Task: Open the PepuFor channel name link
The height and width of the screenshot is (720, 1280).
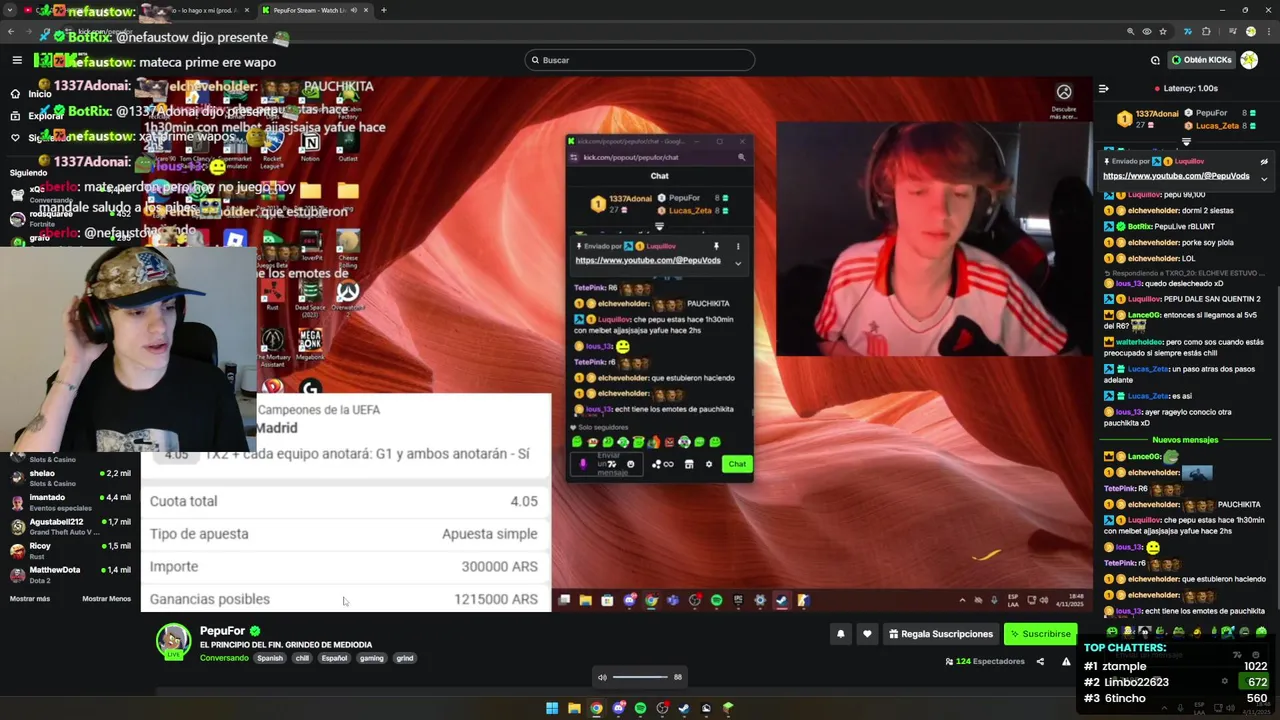Action: [222, 631]
